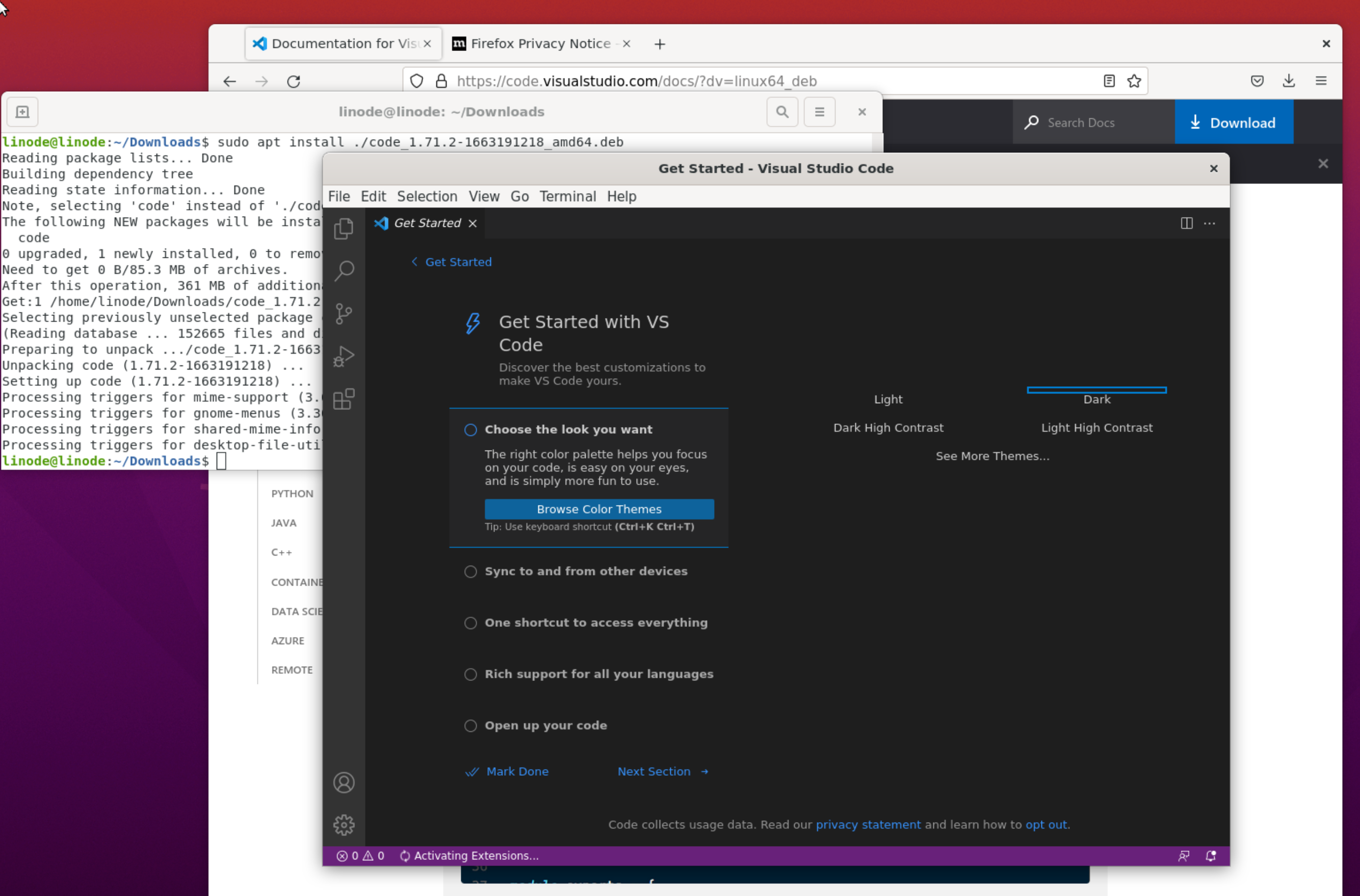Click the notifications bell in status bar
1360x896 pixels.
coord(1210,855)
